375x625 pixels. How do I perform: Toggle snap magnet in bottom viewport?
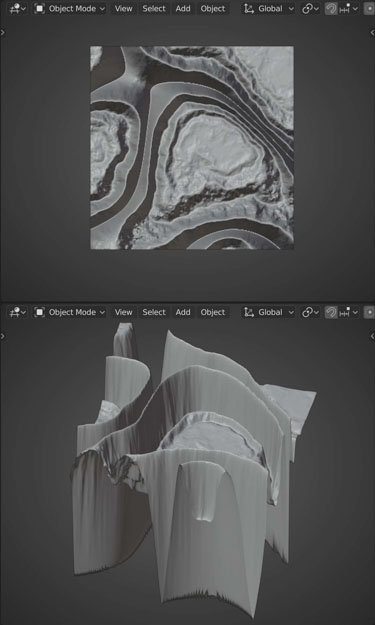[331, 312]
